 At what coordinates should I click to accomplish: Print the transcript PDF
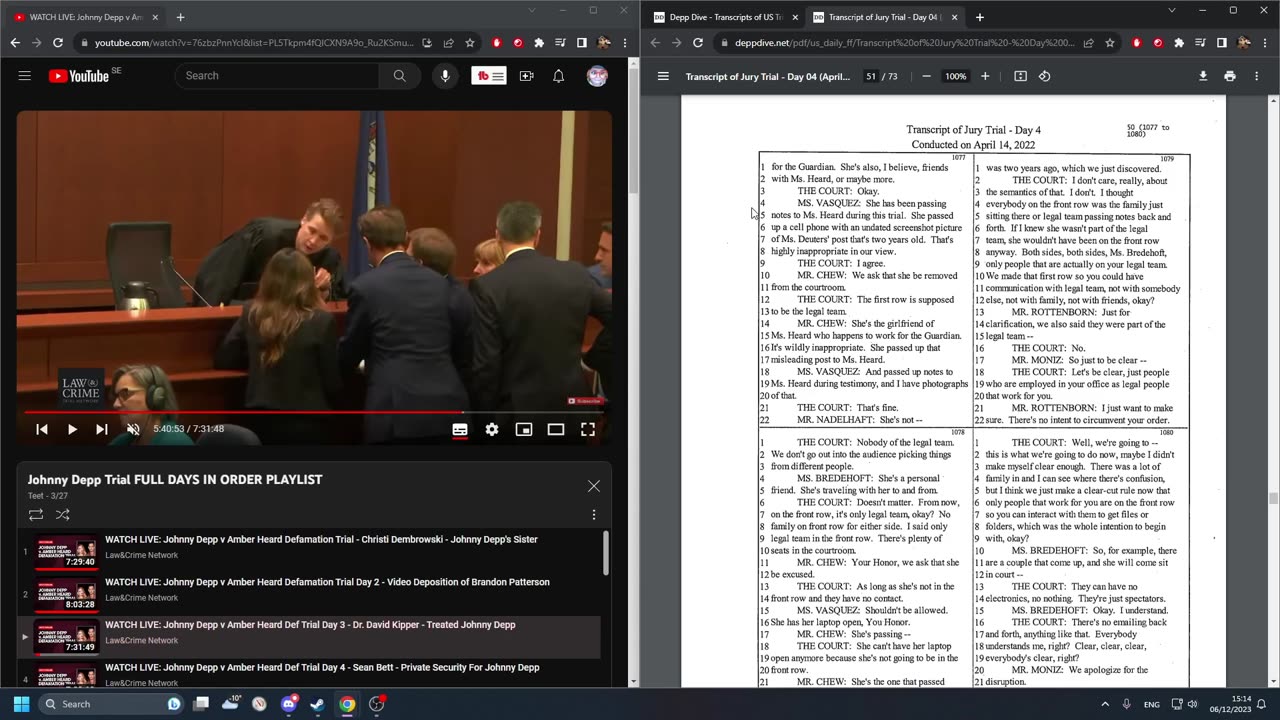[x=1230, y=76]
